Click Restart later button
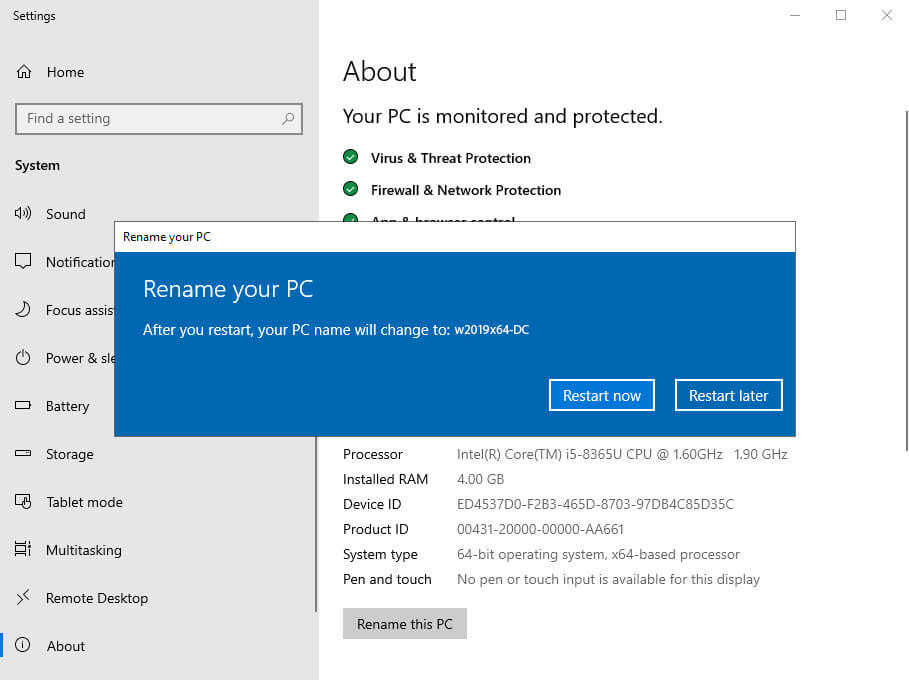 coord(729,395)
